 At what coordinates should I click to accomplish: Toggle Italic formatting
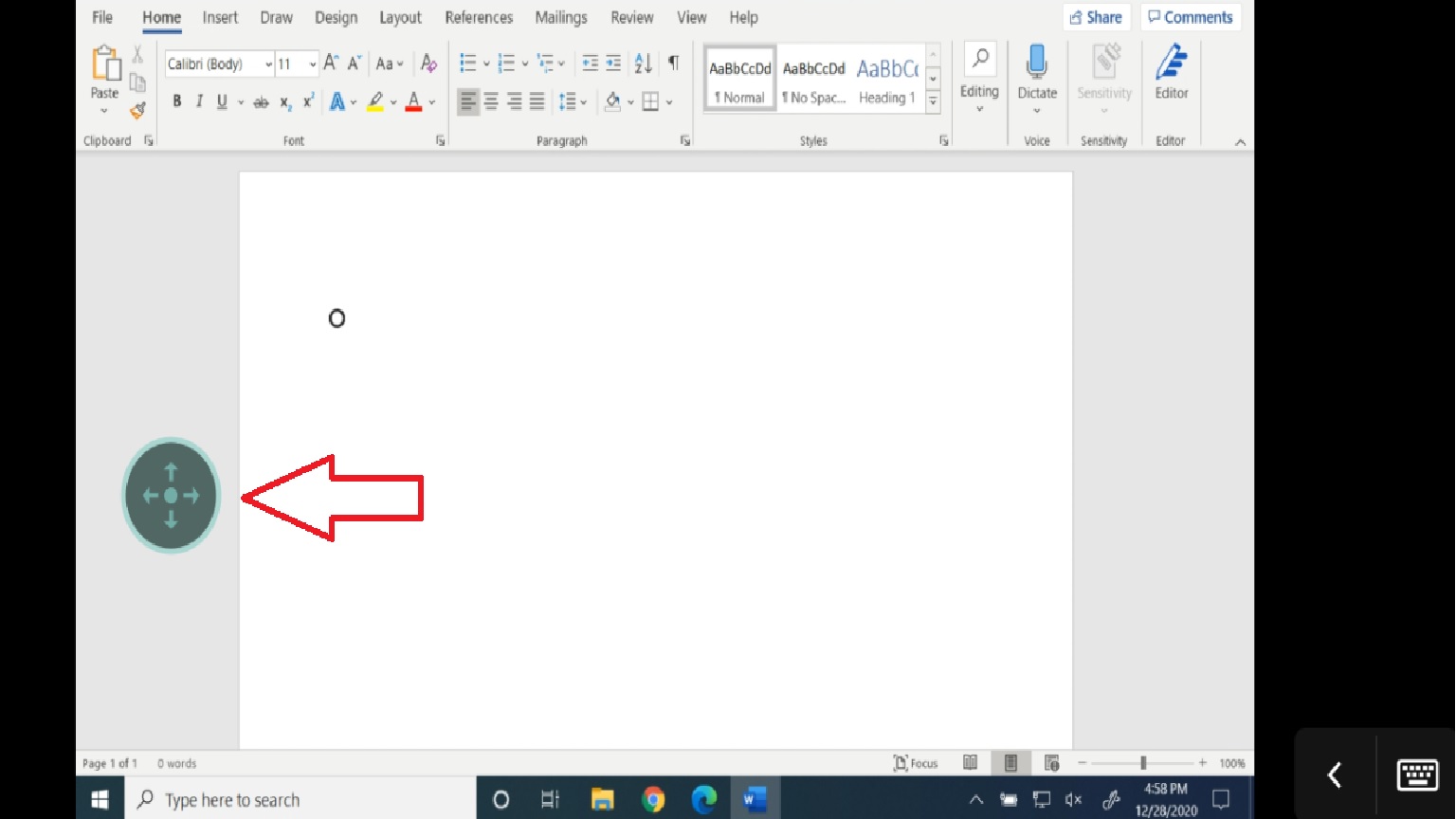point(199,101)
